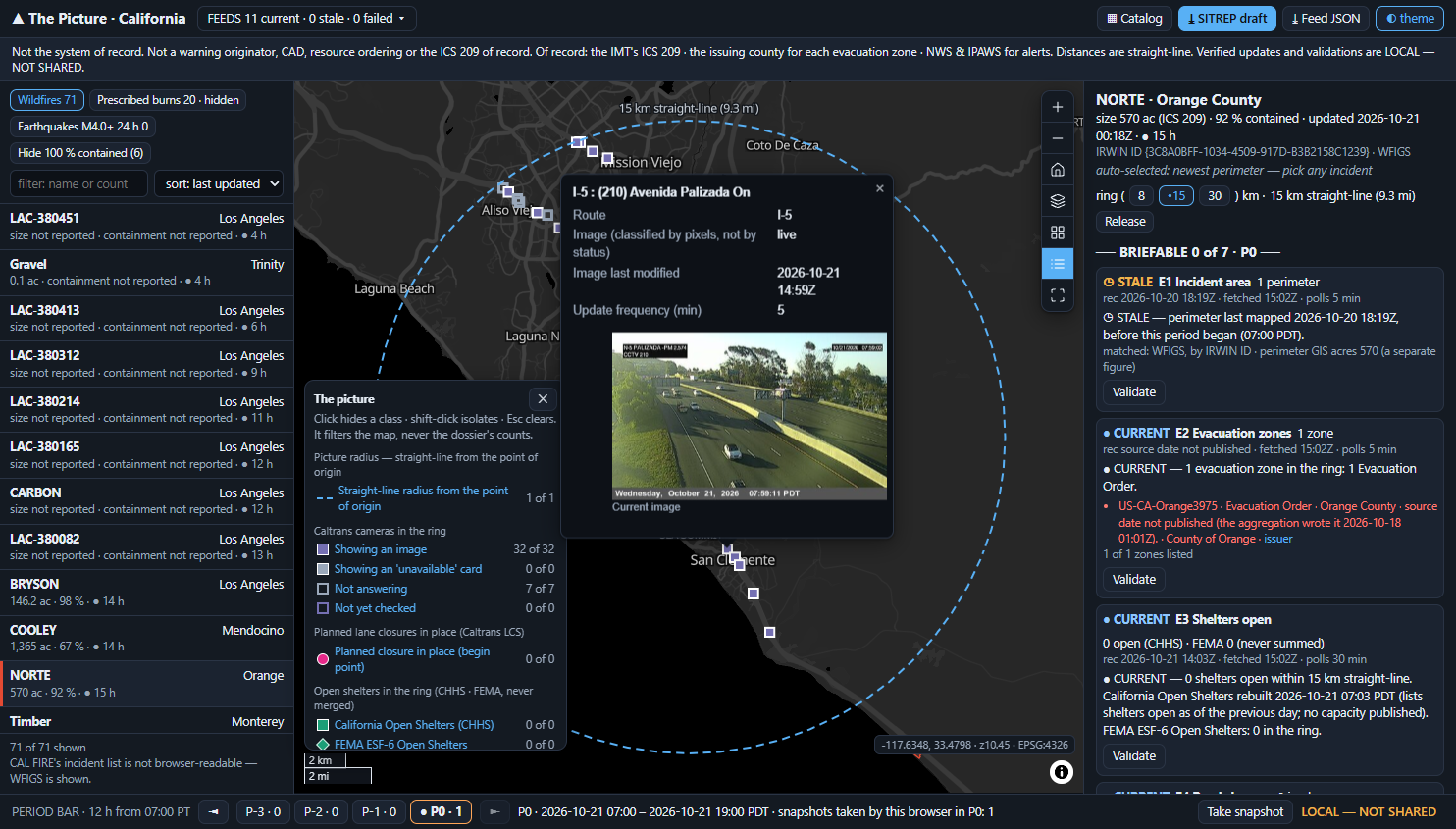This screenshot has height=829, width=1456.
Task: Toggle Earthquakes M4.0+ 24 h filter
Action: pyautogui.click(x=83, y=127)
